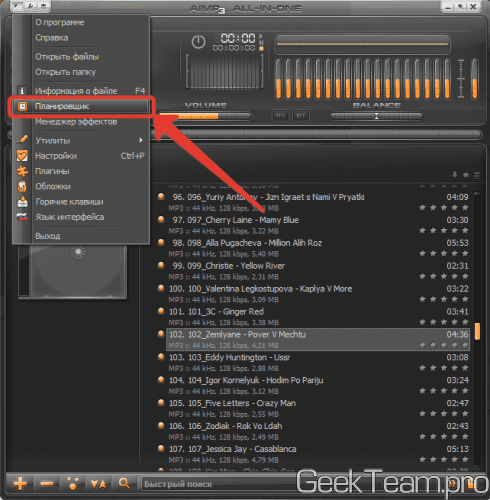Click the orange marker of track 102
The height and width of the screenshot is (500, 490).
click(161, 334)
